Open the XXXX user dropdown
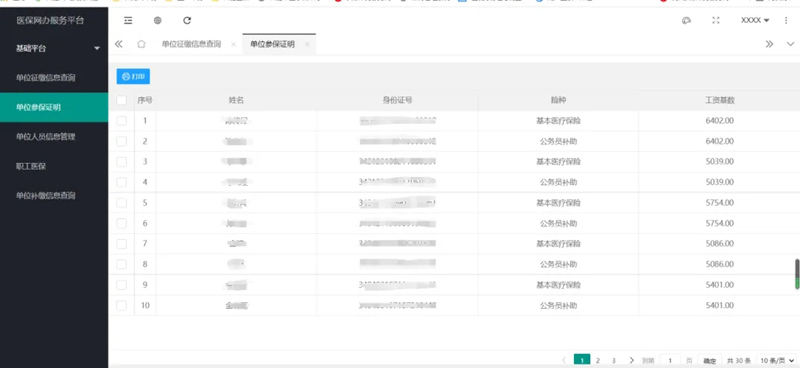Screen dimensions: 800x368 coord(755,20)
